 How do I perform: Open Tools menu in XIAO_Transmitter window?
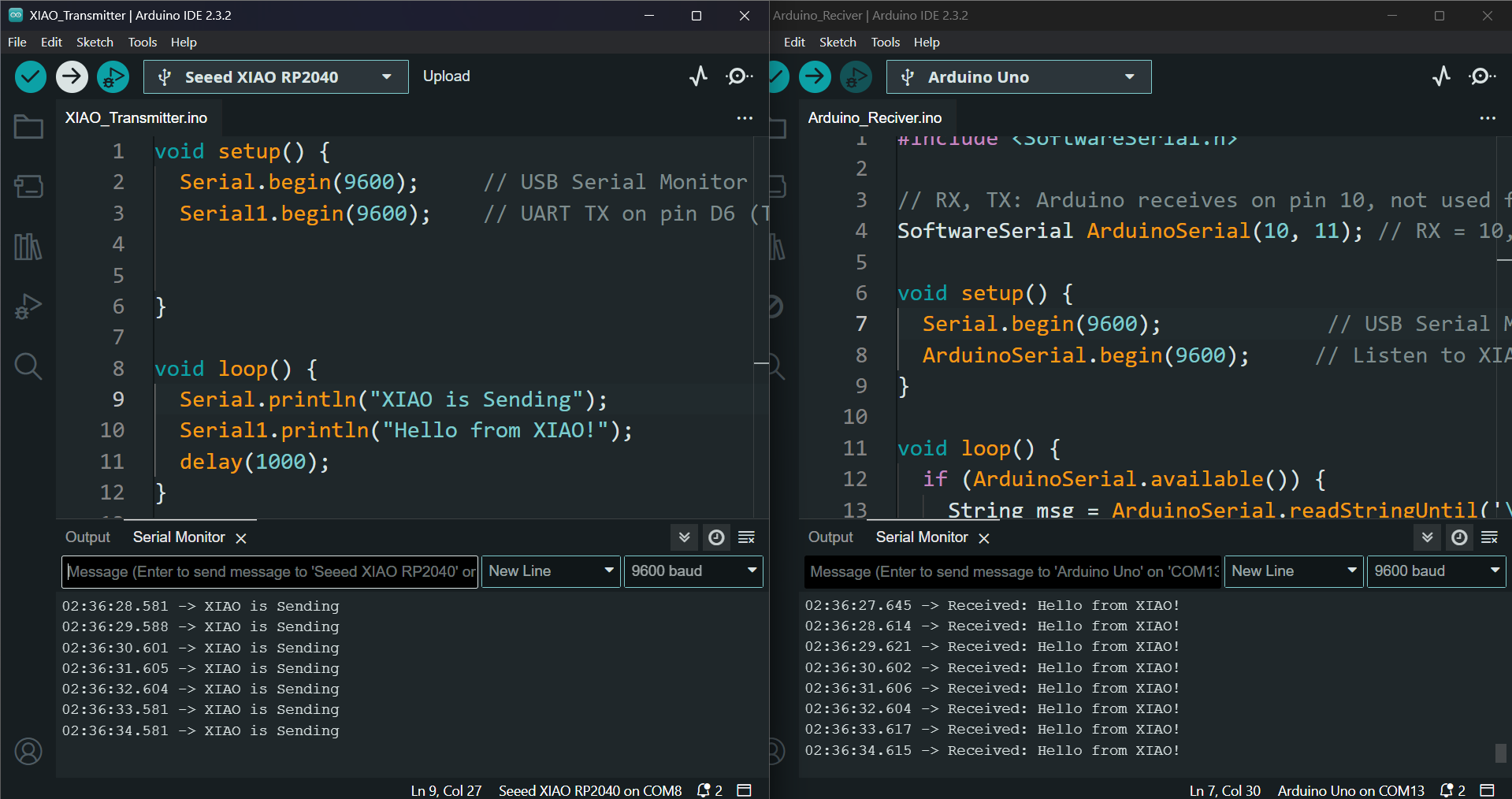(x=143, y=43)
